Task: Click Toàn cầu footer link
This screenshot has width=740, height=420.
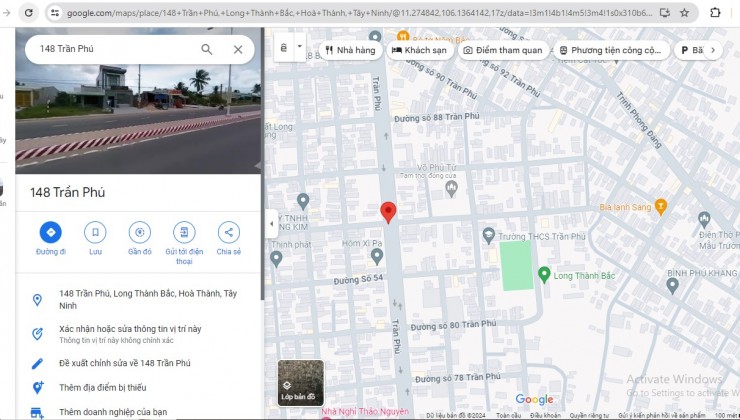Action: [x=509, y=416]
